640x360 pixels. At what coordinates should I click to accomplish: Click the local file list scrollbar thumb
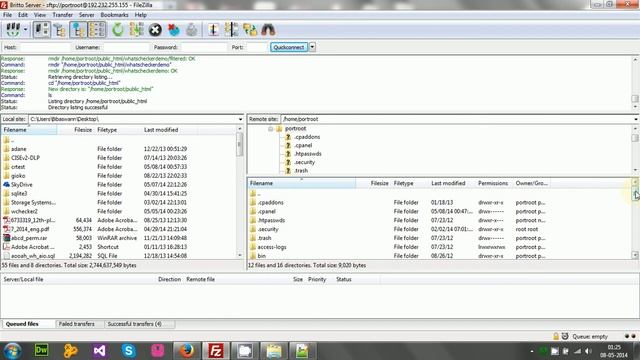[240, 145]
